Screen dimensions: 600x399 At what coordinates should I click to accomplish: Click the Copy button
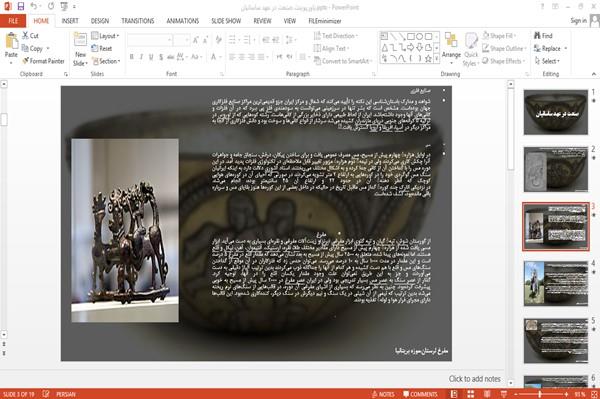(x=32, y=48)
